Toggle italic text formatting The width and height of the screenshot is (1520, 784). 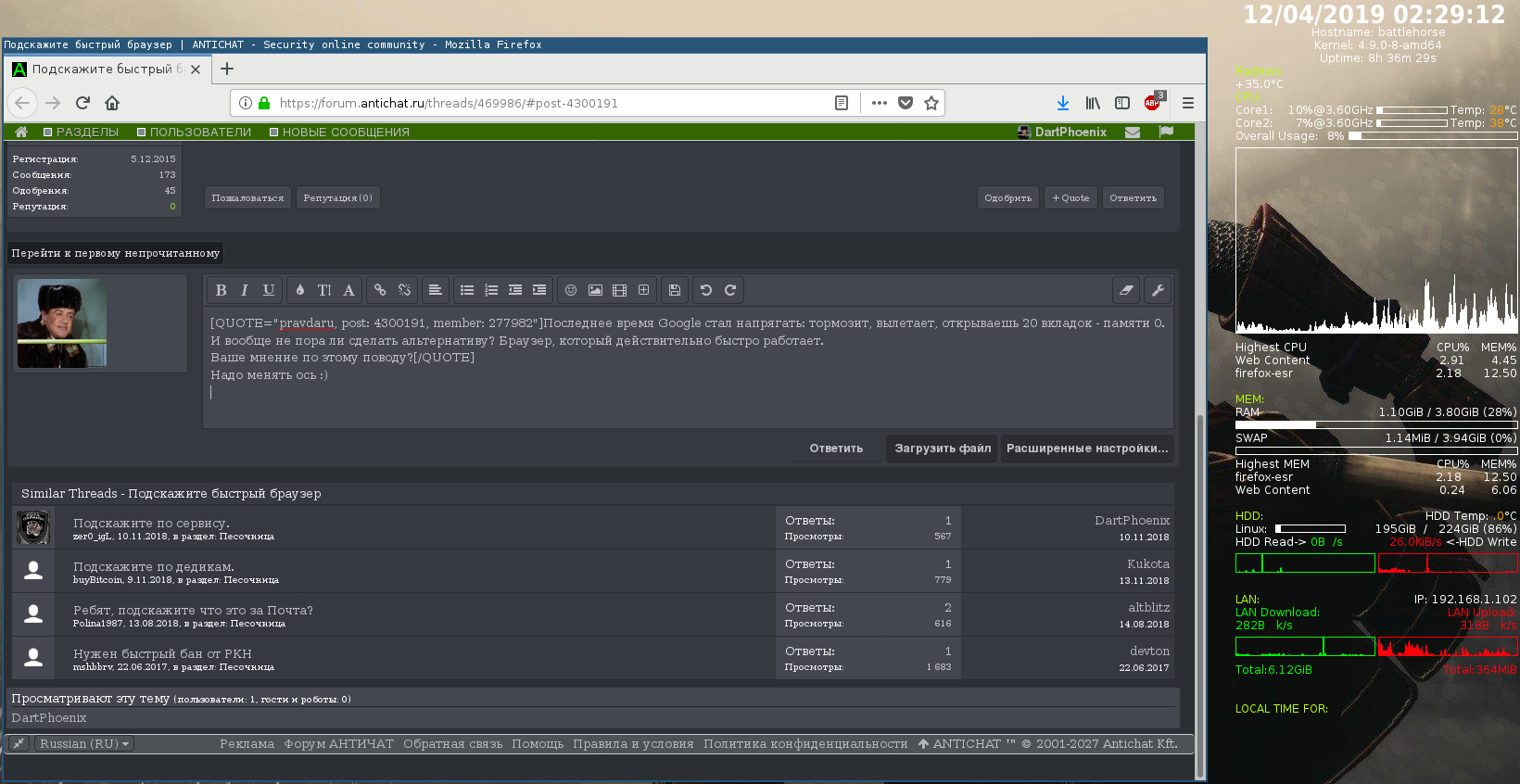245,290
